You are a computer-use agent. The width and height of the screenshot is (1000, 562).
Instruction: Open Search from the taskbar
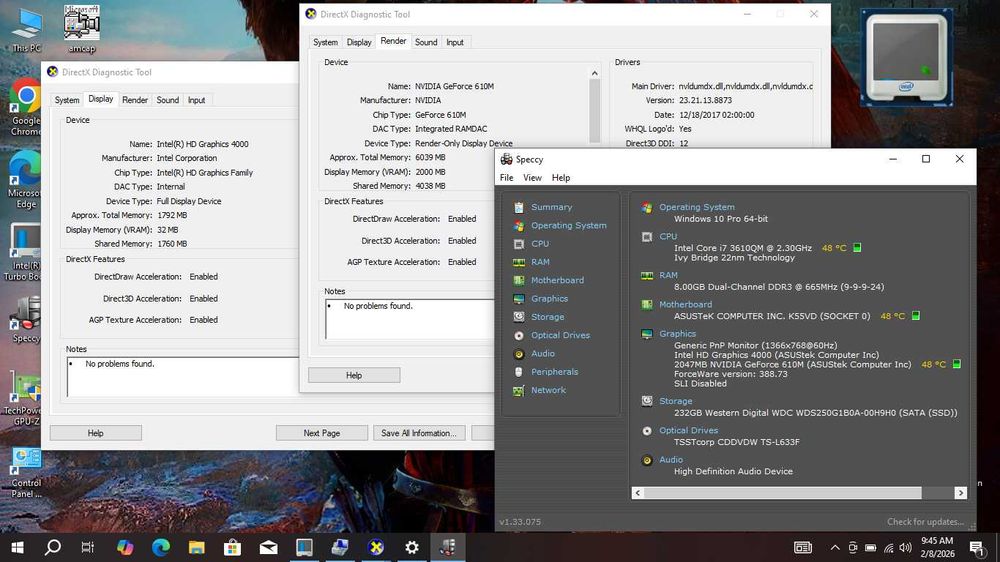(54, 547)
